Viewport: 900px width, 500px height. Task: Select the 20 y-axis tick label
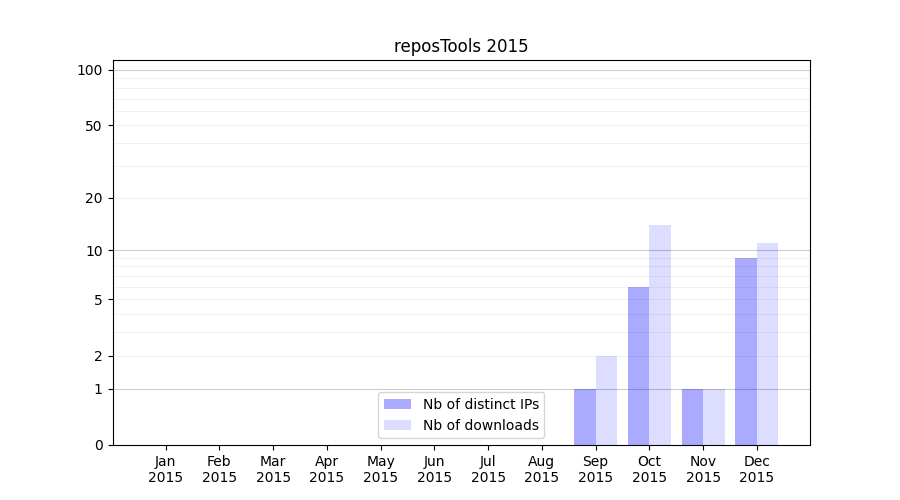coord(94,198)
